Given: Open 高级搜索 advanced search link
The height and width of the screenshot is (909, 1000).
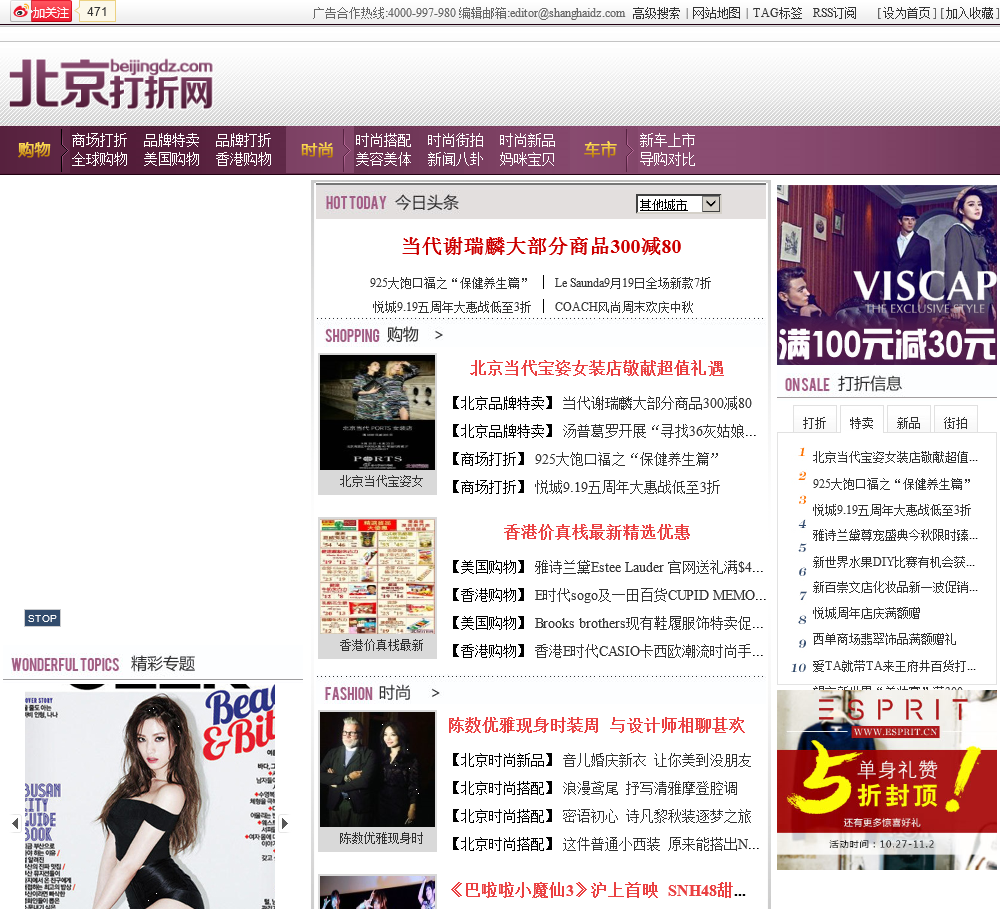Looking at the screenshot, I should (656, 13).
